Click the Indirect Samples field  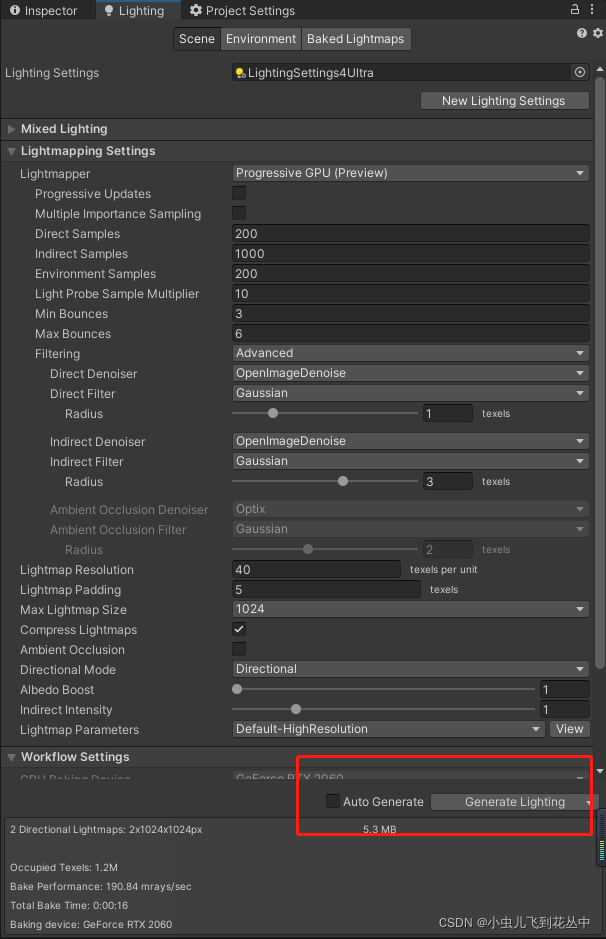[x=411, y=253]
